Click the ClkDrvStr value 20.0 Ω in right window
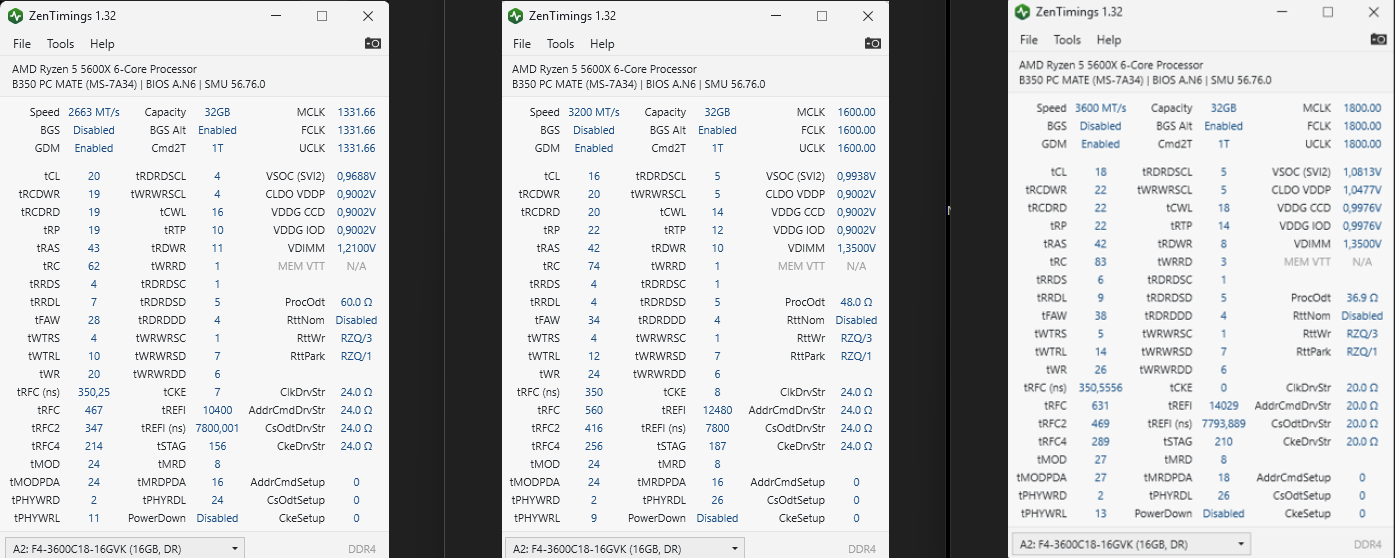This screenshot has width=1395, height=558. [x=1361, y=388]
